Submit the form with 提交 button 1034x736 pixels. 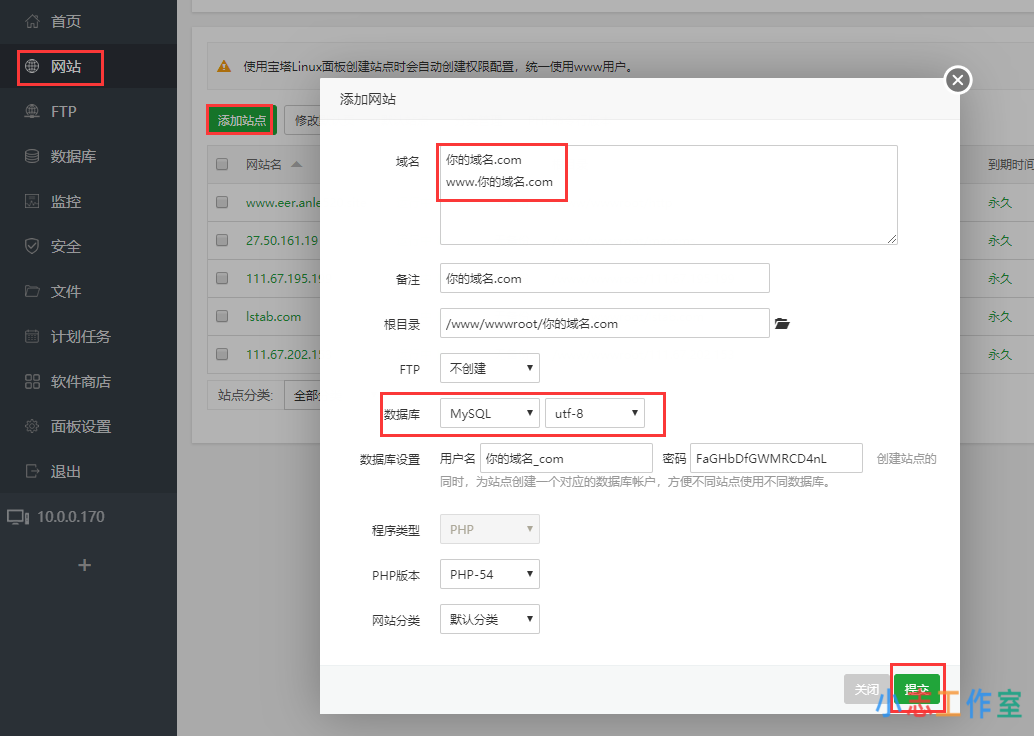(x=917, y=689)
